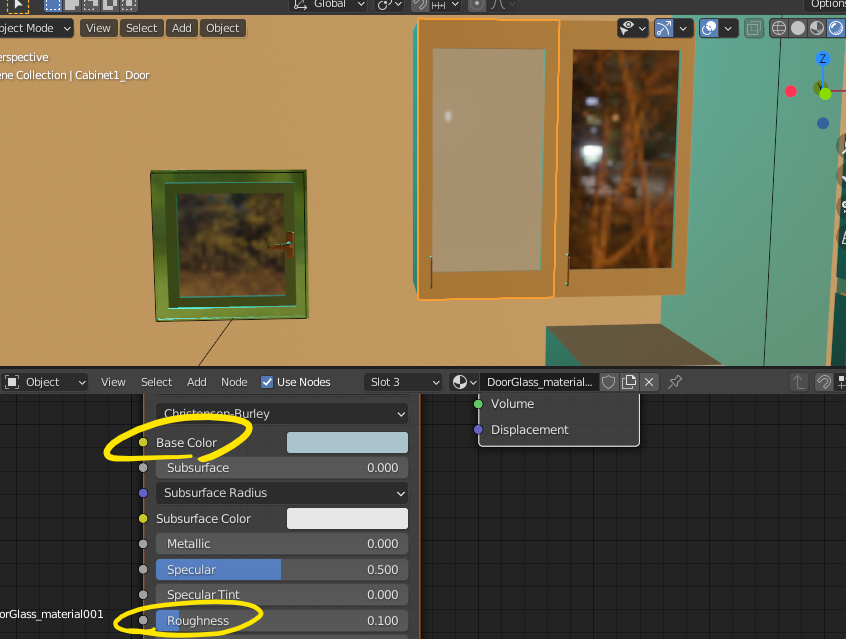Browse materials with the sphere icon
The image size is (846, 639).
(465, 382)
